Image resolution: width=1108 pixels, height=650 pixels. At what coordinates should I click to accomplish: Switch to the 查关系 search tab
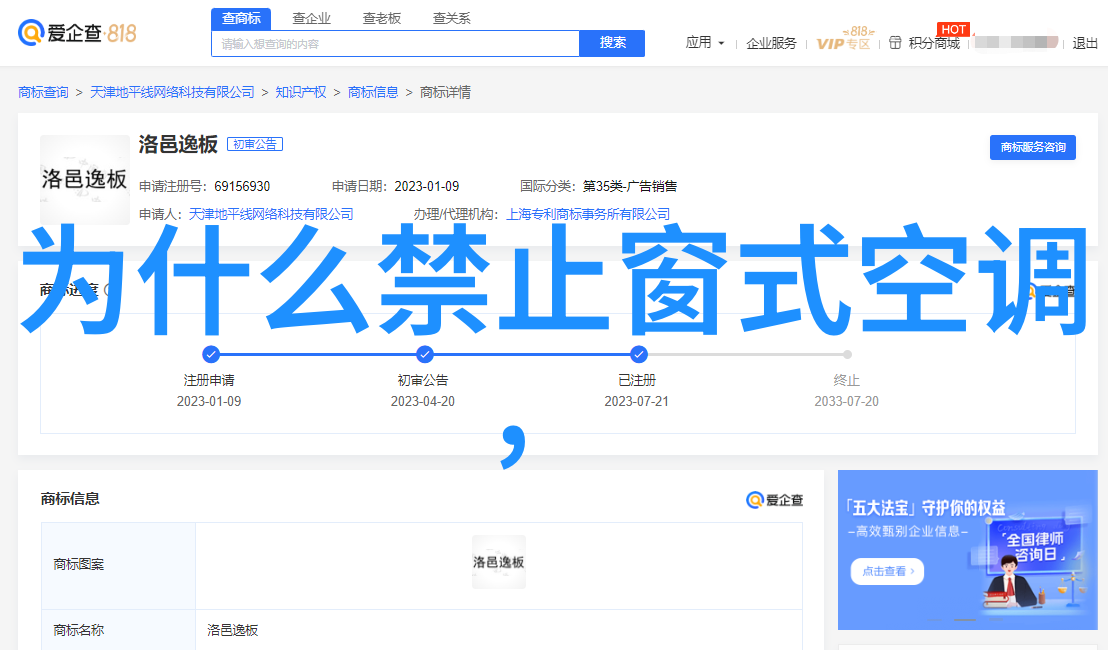tap(452, 18)
